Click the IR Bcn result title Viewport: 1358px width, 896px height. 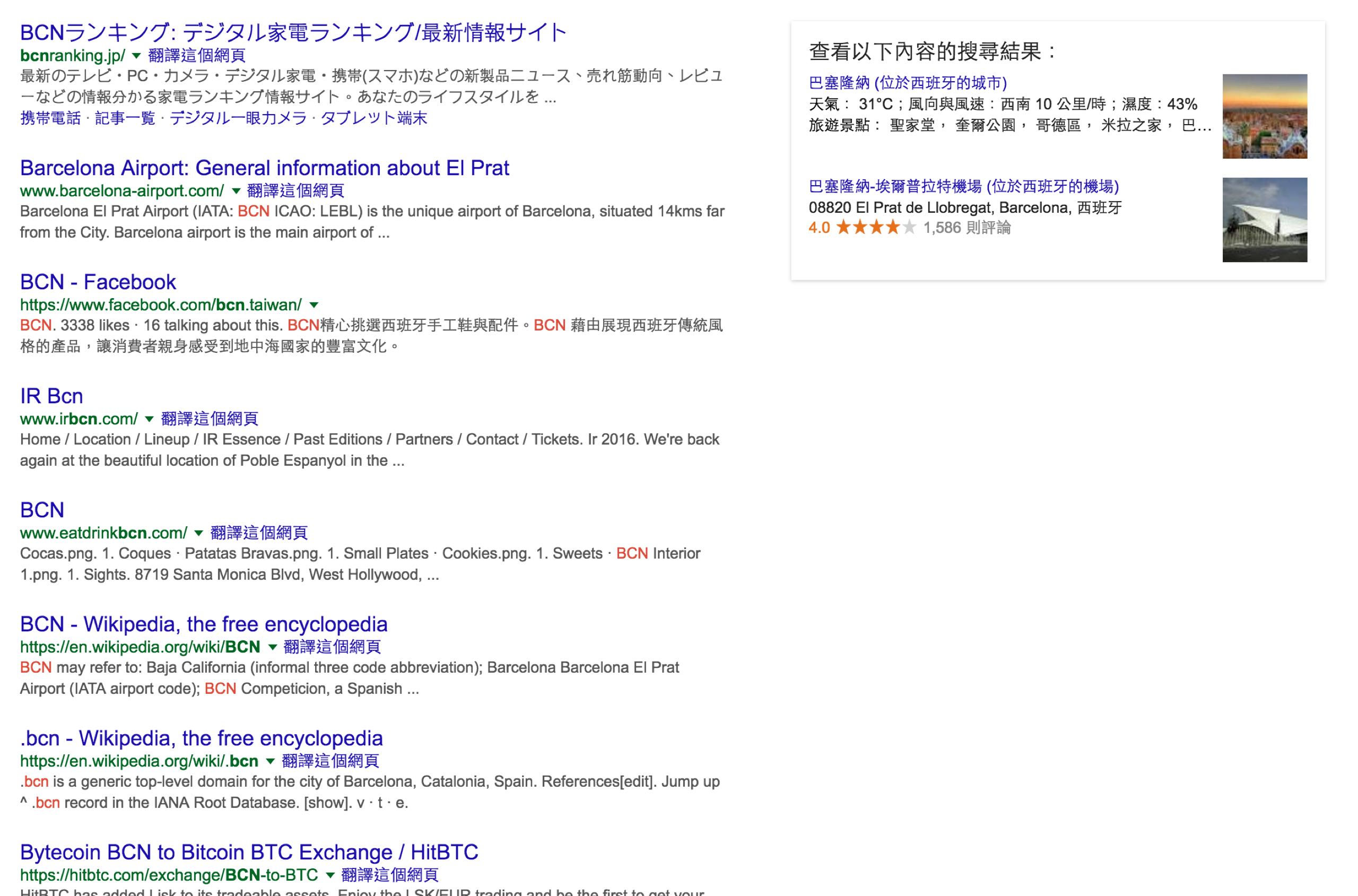51,396
